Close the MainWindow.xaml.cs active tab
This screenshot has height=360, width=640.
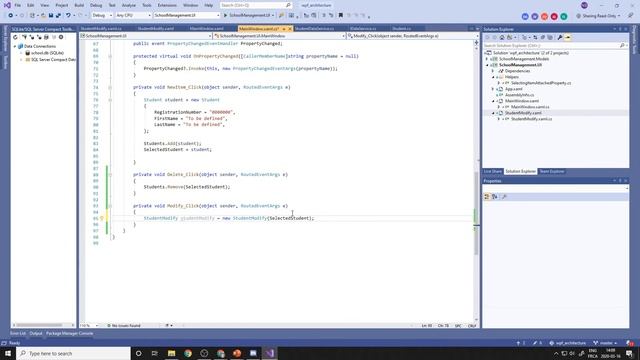[x=290, y=29]
